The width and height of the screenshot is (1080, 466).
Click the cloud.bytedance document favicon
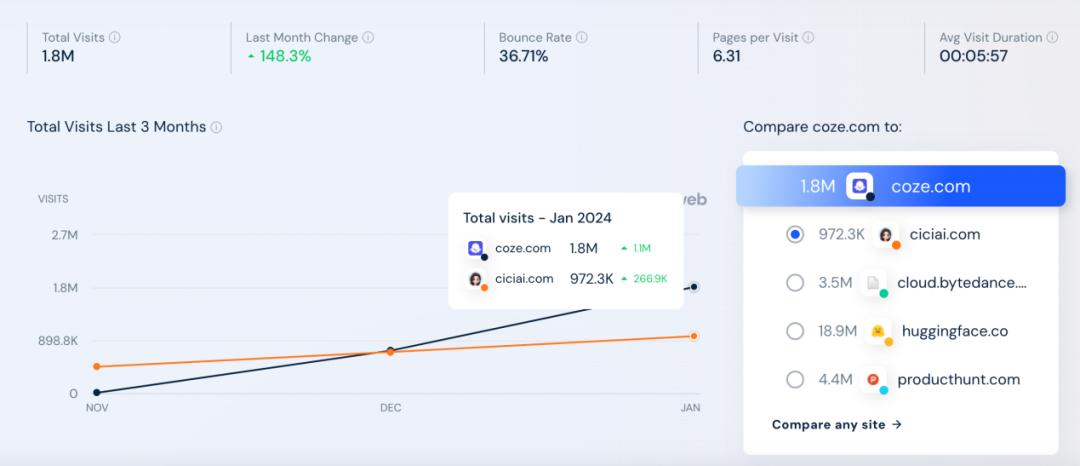click(x=873, y=283)
